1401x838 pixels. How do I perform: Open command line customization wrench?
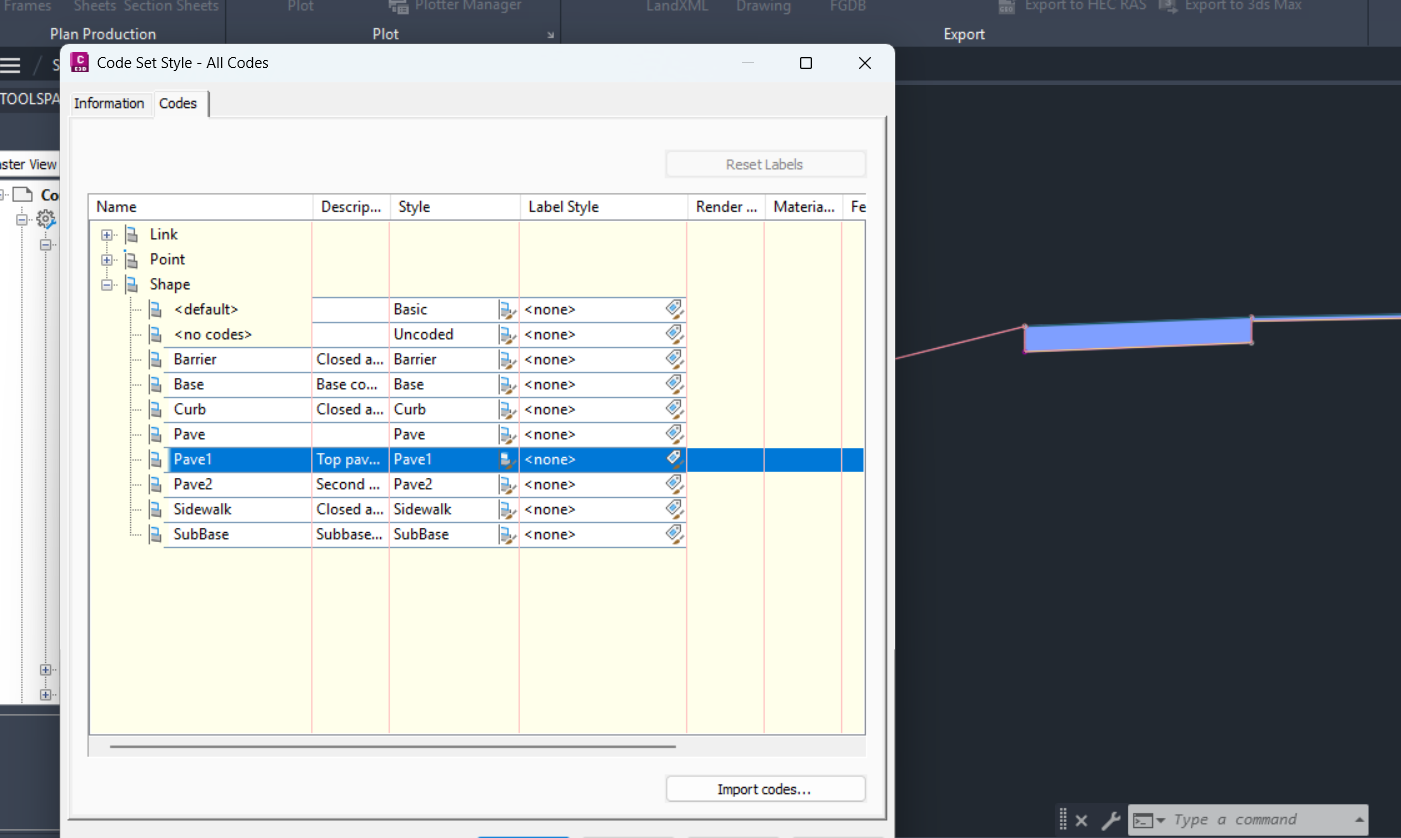coord(1110,820)
